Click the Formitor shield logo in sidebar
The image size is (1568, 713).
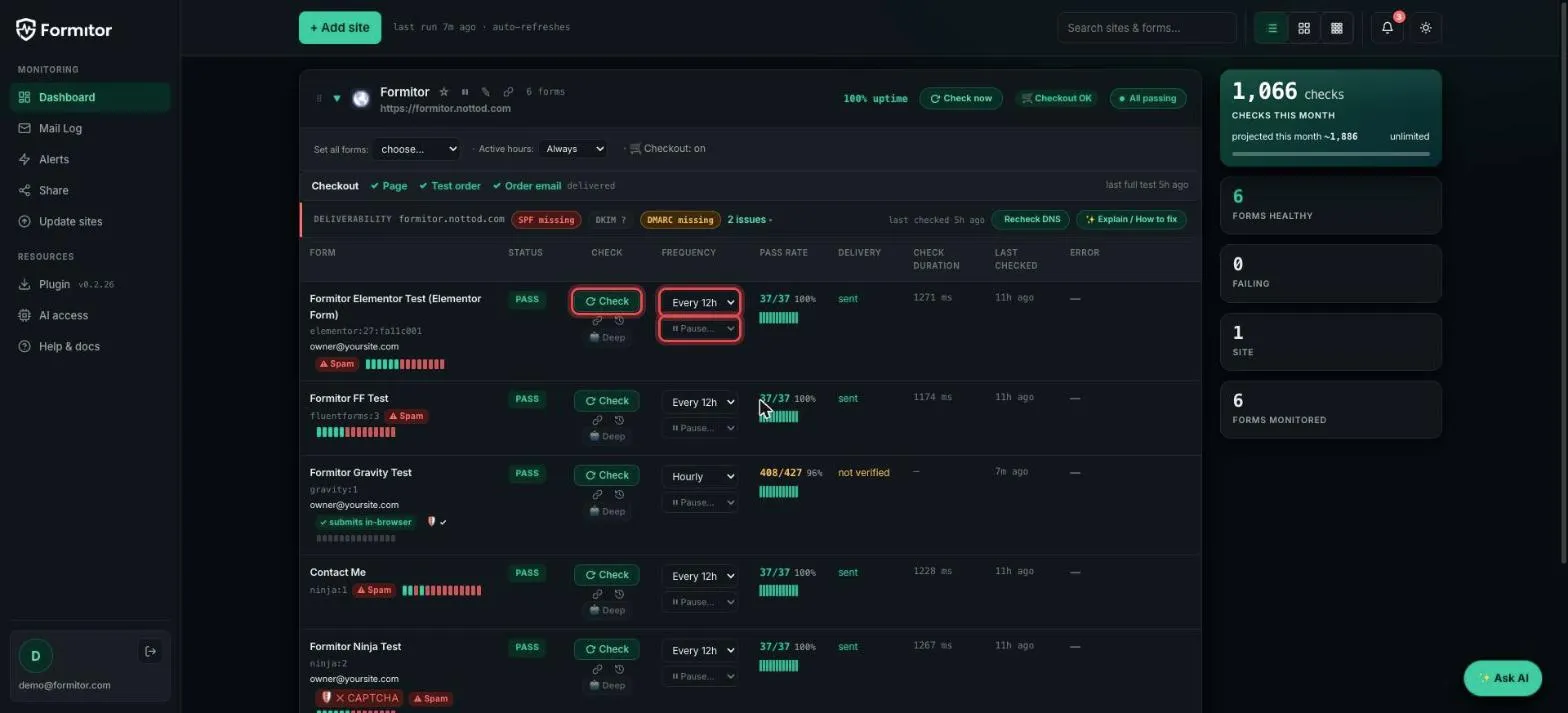click(x=26, y=29)
